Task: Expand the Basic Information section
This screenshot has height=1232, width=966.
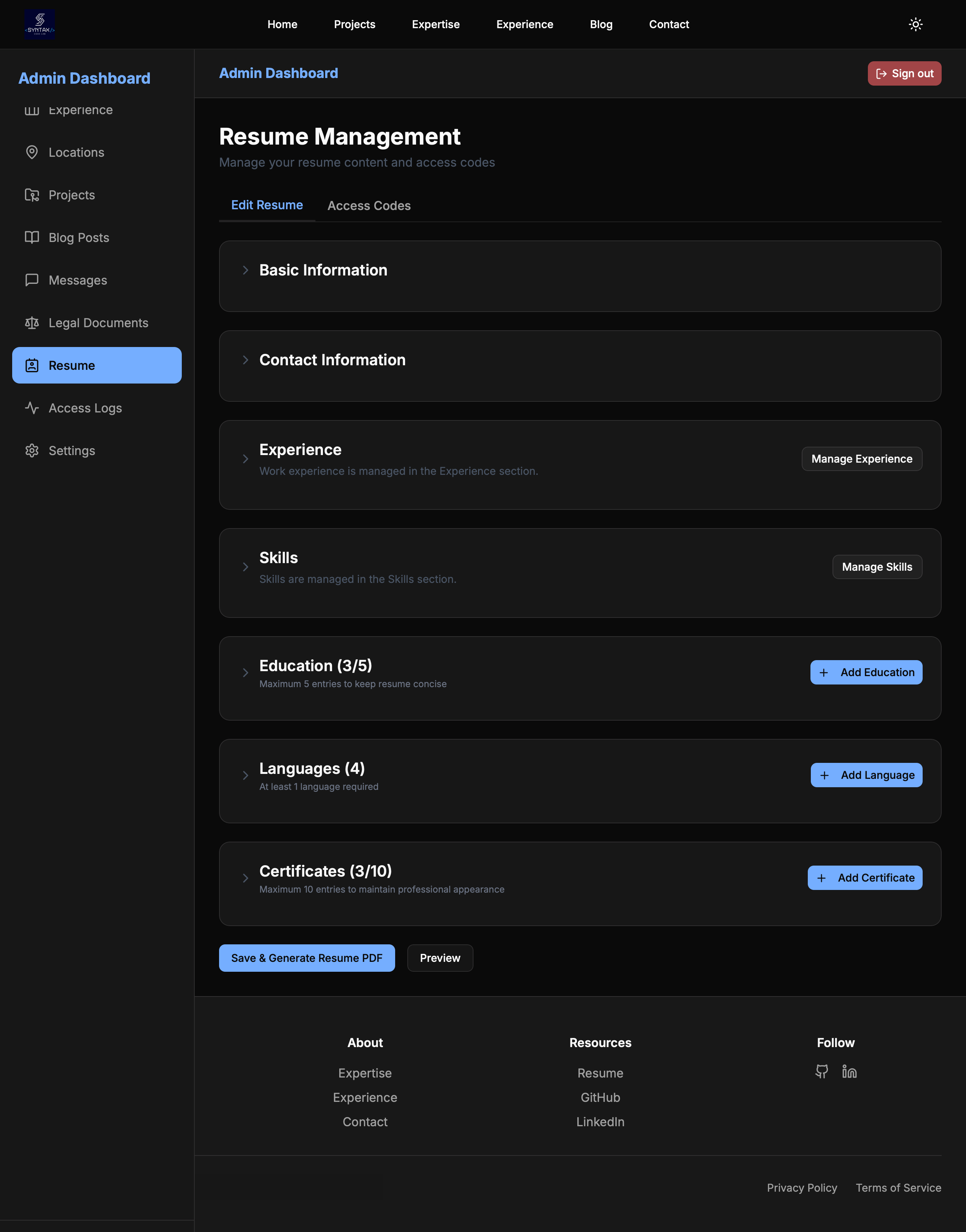Action: pos(245,271)
